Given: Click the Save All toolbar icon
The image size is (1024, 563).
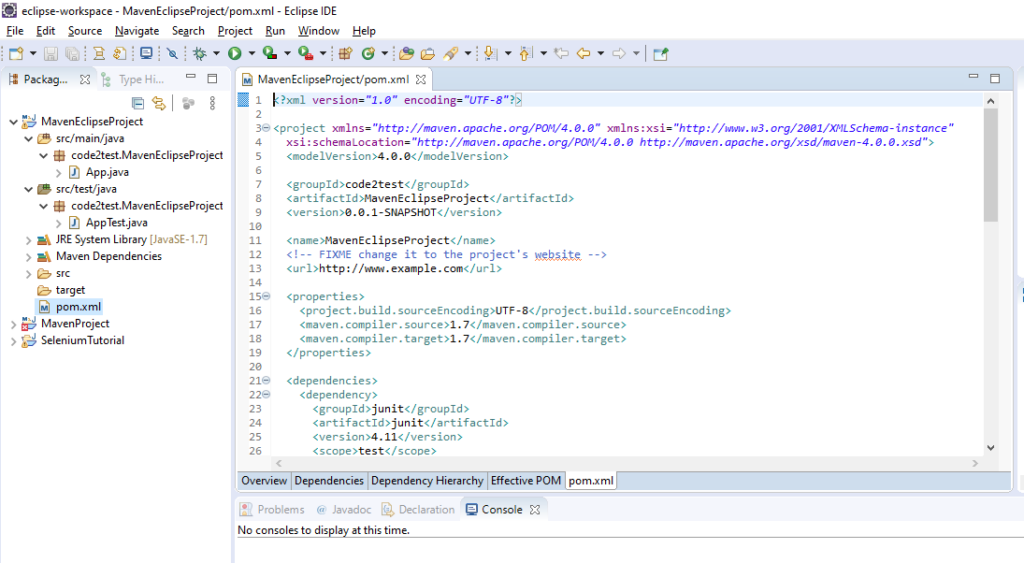Looking at the screenshot, I should click(72, 54).
